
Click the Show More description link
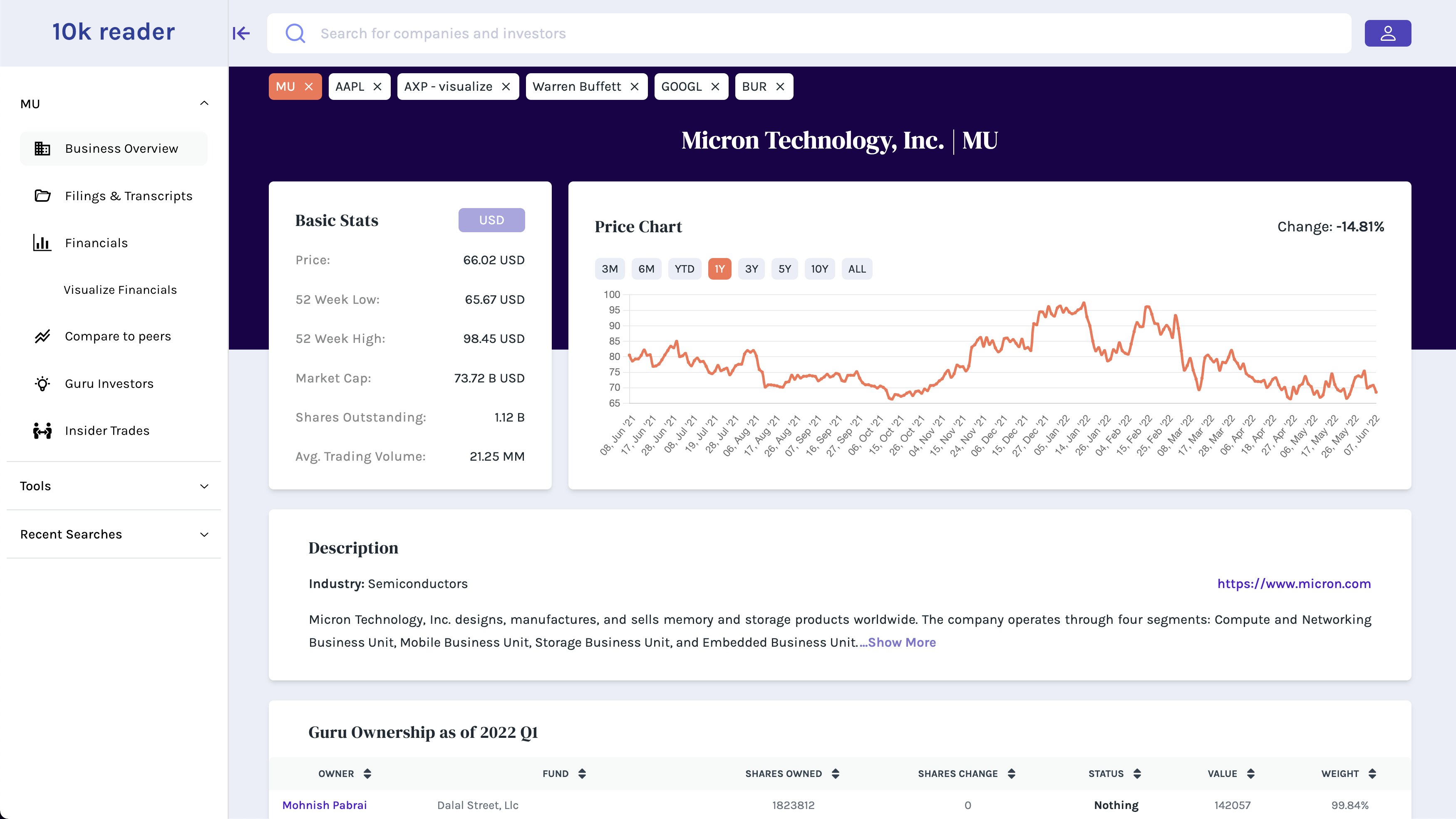tap(898, 643)
